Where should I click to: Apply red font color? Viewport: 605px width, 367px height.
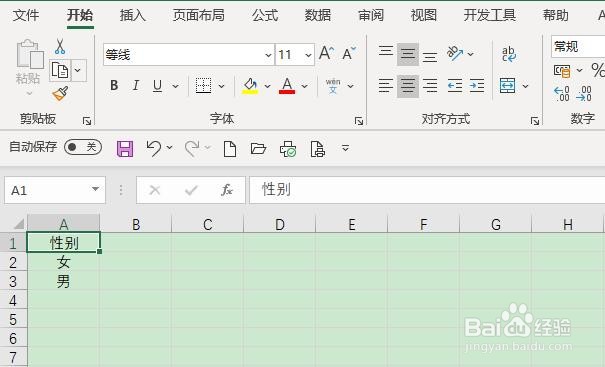pyautogui.click(x=287, y=86)
